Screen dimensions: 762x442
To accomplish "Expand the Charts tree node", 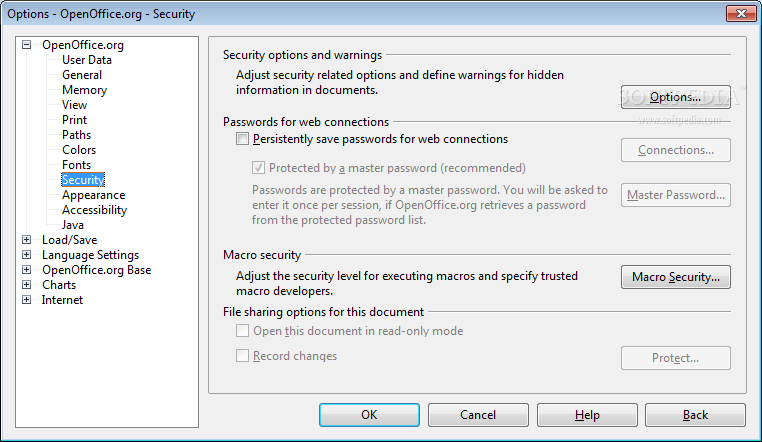I will (27, 285).
